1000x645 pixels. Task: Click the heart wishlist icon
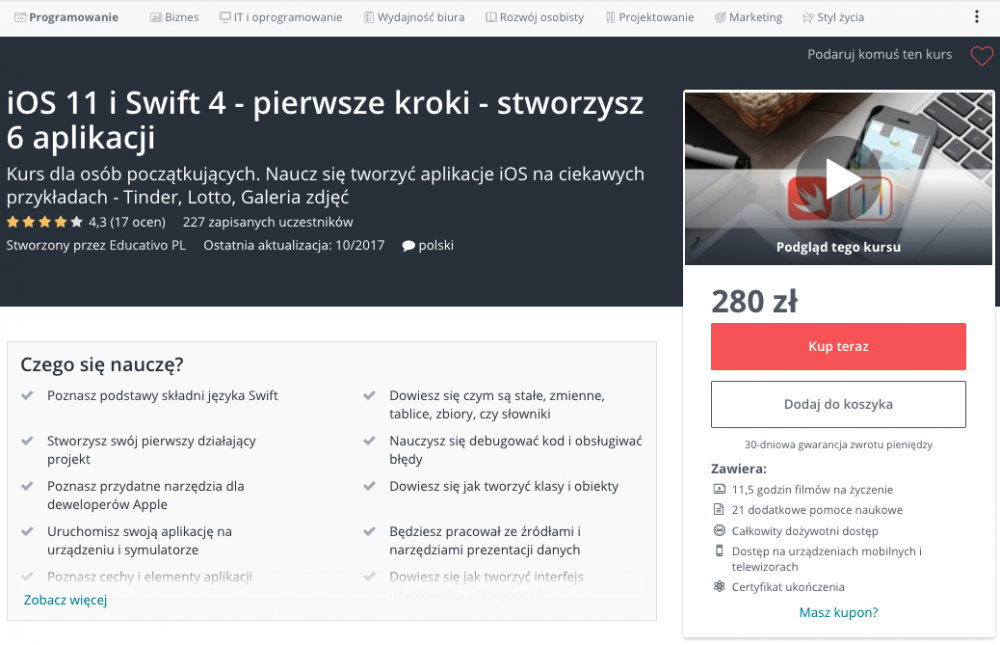click(x=982, y=56)
